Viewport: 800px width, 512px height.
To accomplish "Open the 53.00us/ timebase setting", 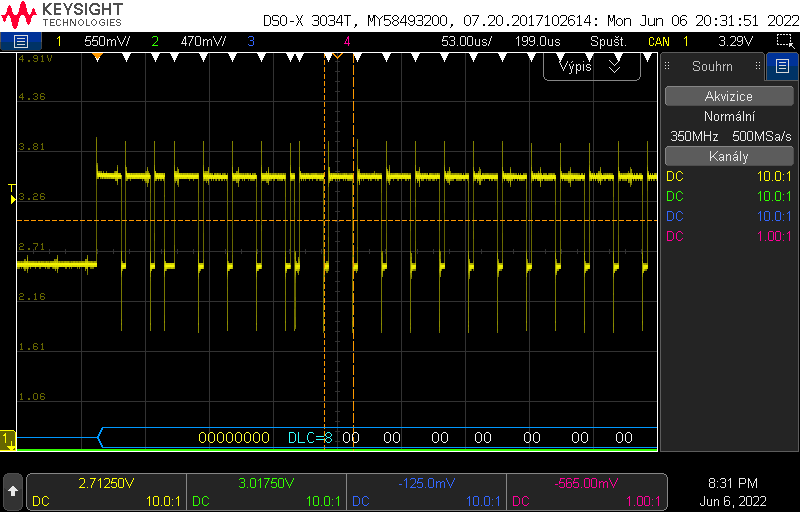I will (x=466, y=41).
